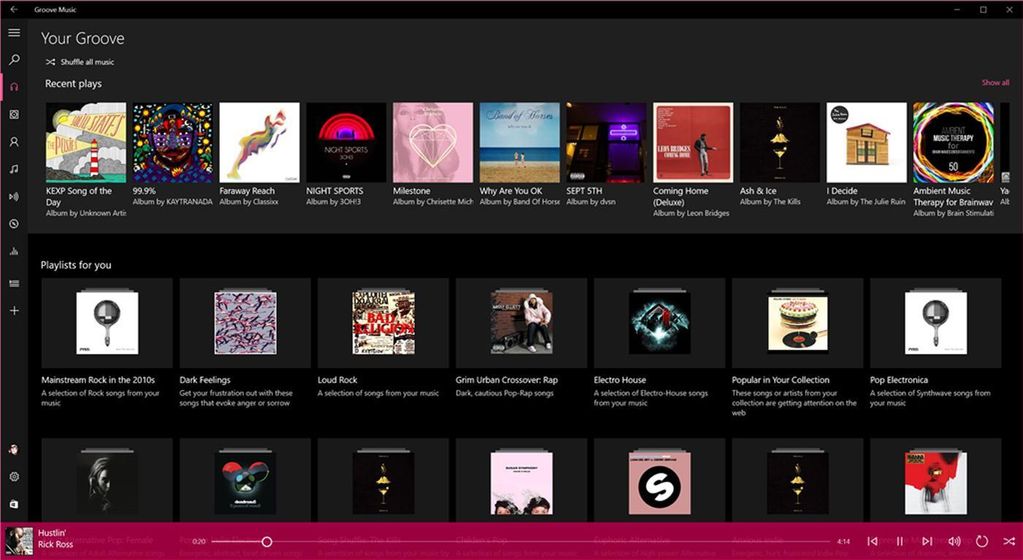Skip to the next track

click(x=927, y=541)
